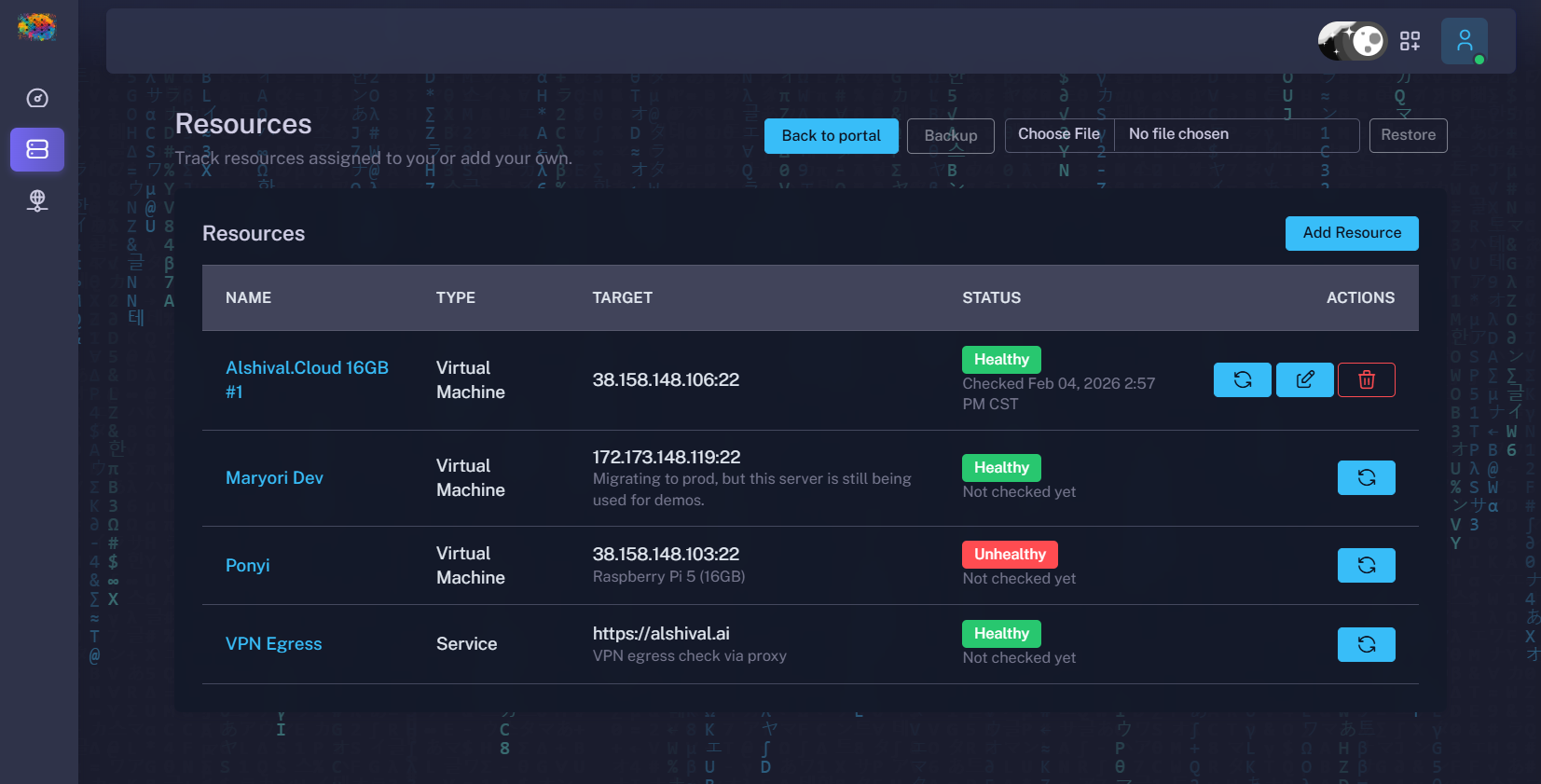Open the dashboard gauge icon in sidebar
Screen dimensions: 1541x784
click(x=37, y=99)
